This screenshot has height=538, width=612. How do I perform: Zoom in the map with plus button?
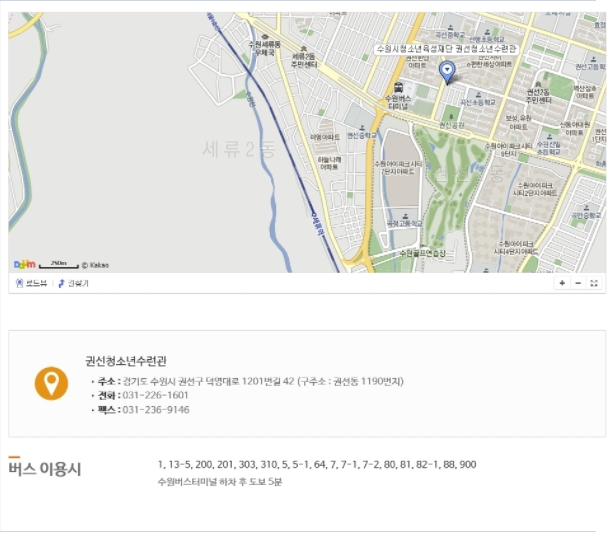pyautogui.click(x=562, y=284)
